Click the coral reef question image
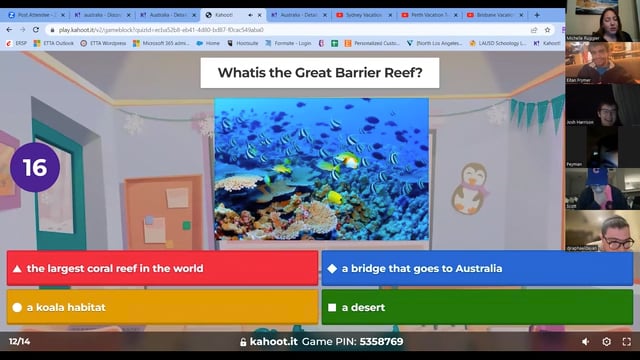 pyautogui.click(x=322, y=169)
